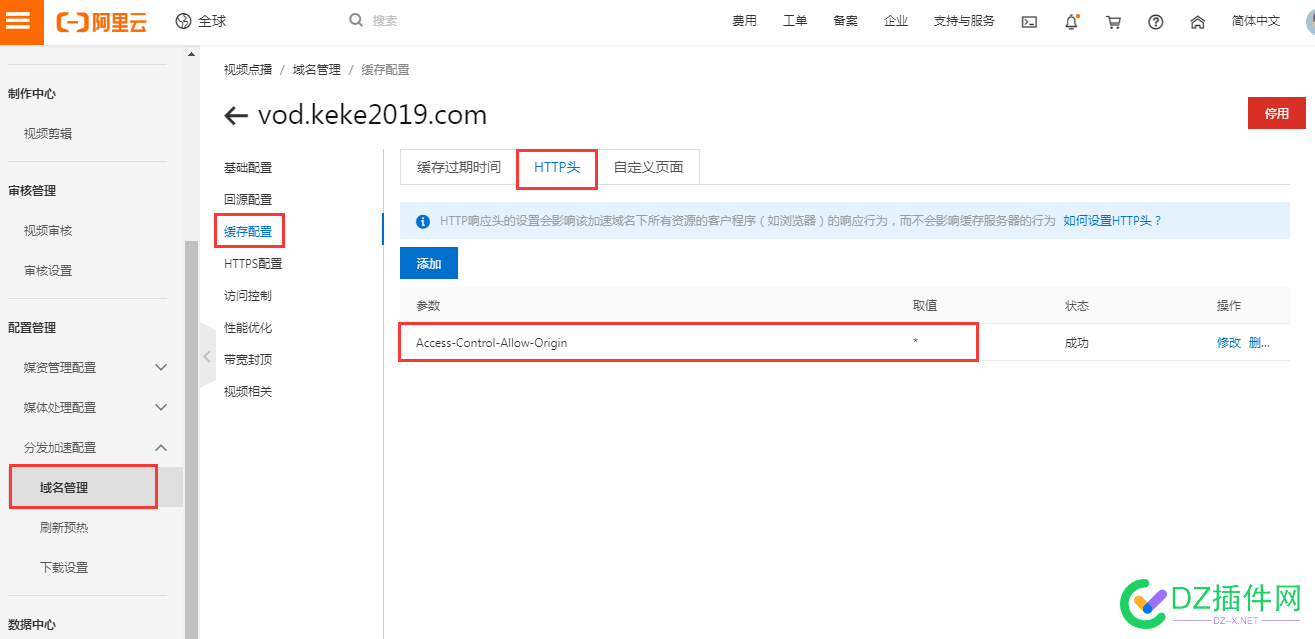1315x639 pixels.
Task: Click the blue 添加 button
Action: tap(429, 264)
